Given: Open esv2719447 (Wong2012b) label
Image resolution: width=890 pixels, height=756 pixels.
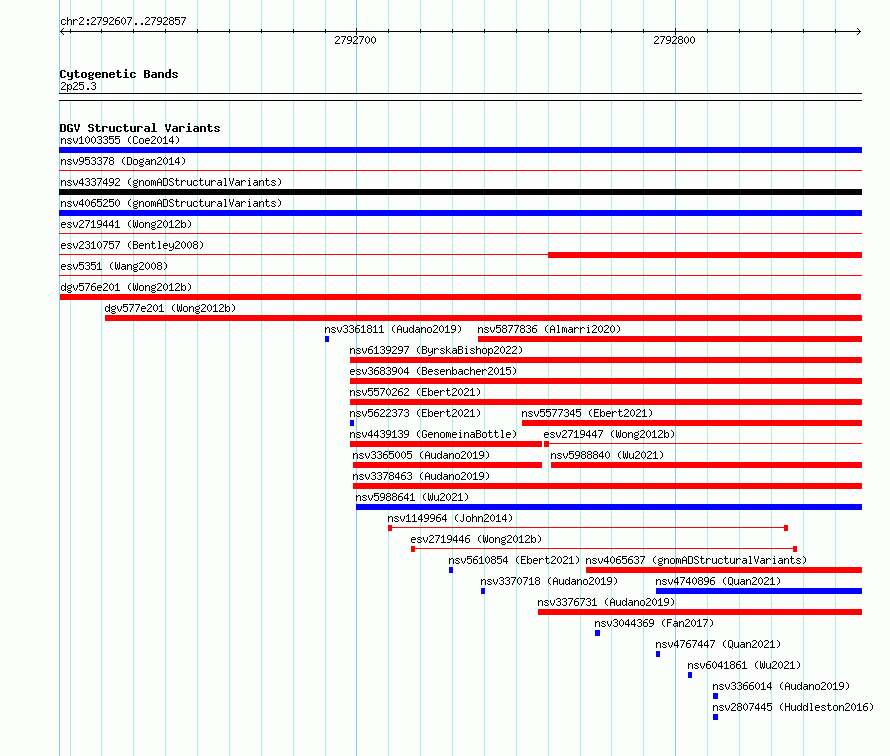Looking at the screenshot, I should (x=609, y=434).
